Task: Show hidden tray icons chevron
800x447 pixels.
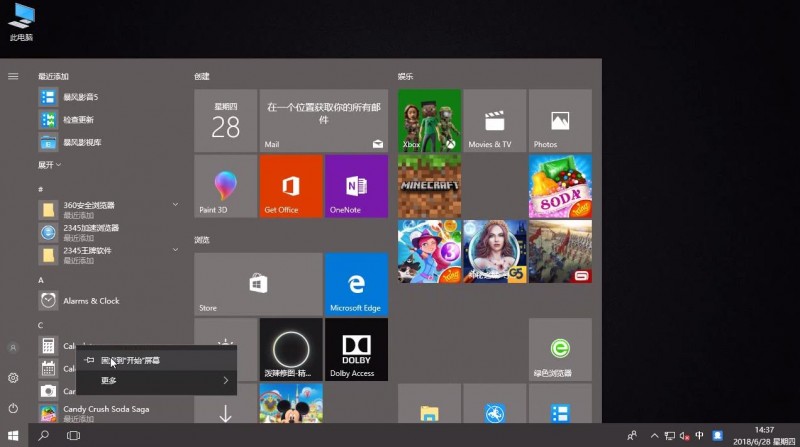Action: (x=654, y=436)
